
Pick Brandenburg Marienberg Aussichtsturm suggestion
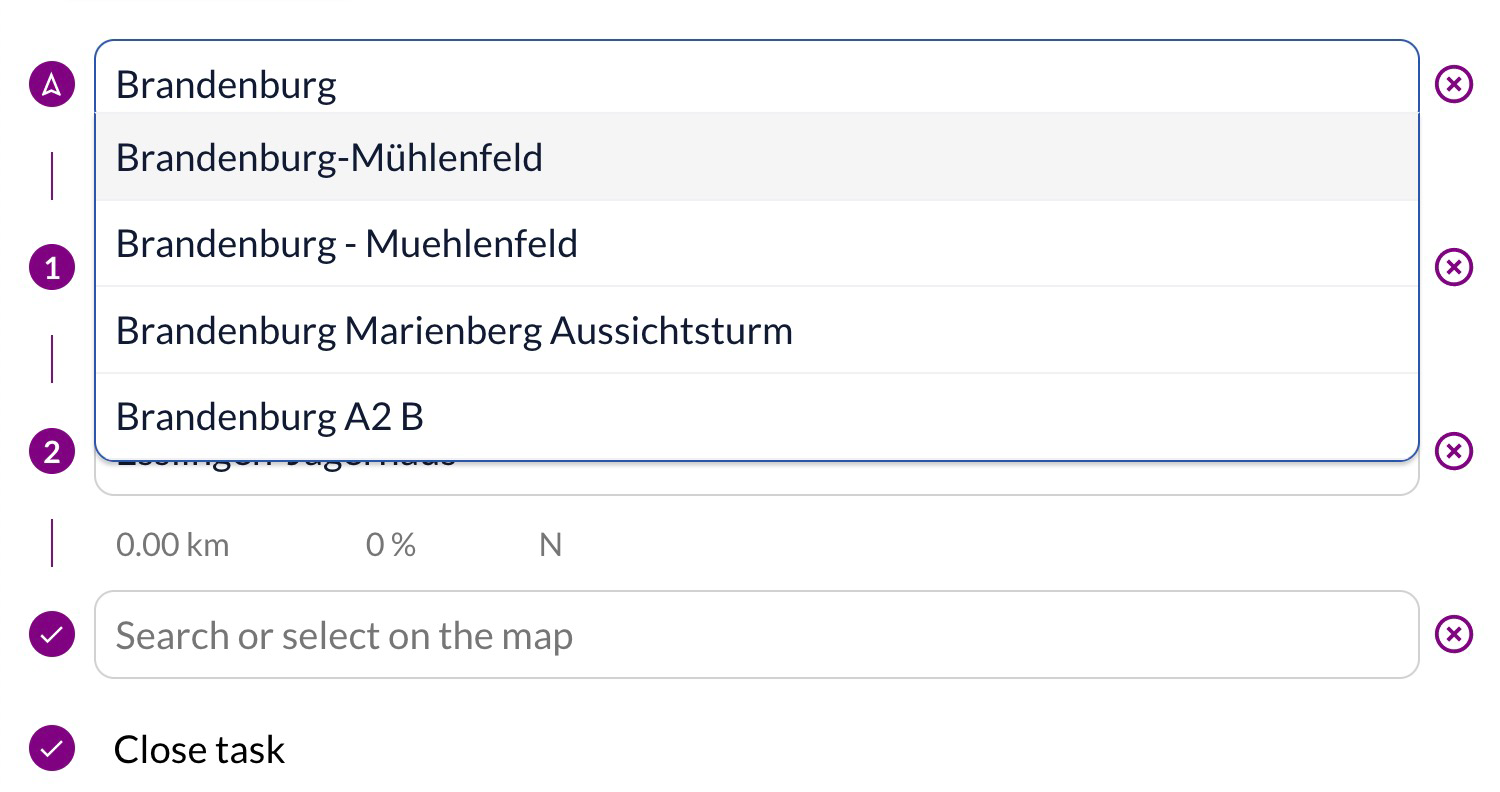757,330
